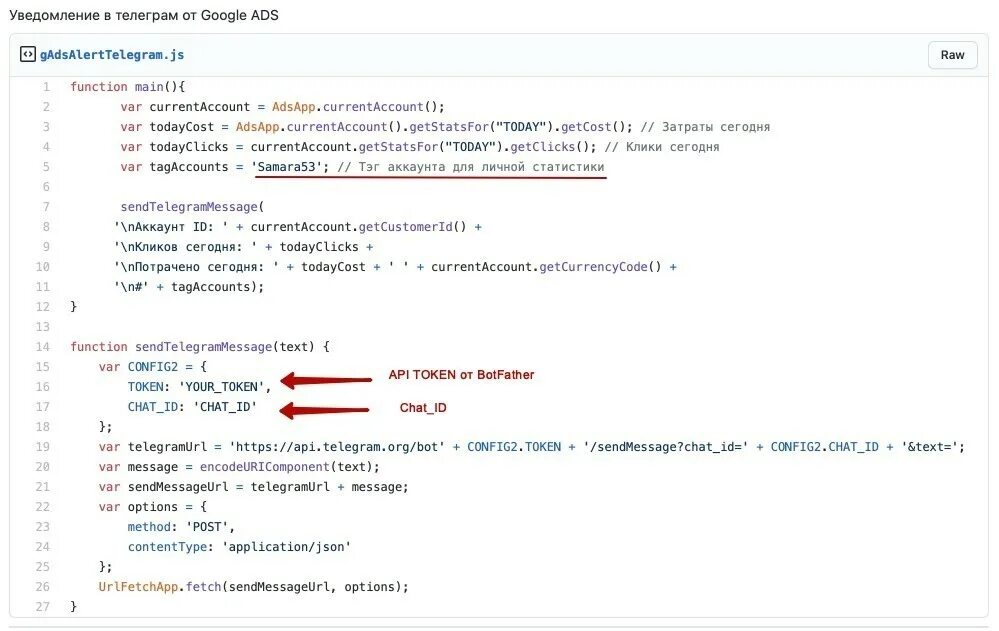Screen dimensions: 999x631
Task: Click line number 19
Action: [x=43, y=447]
